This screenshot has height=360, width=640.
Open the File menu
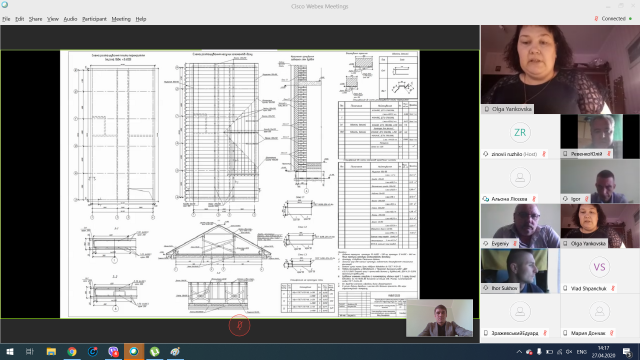[6, 19]
